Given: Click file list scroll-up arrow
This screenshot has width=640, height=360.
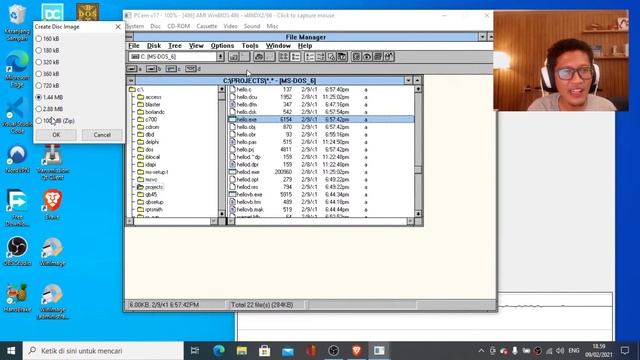Looking at the screenshot, I should point(418,89).
